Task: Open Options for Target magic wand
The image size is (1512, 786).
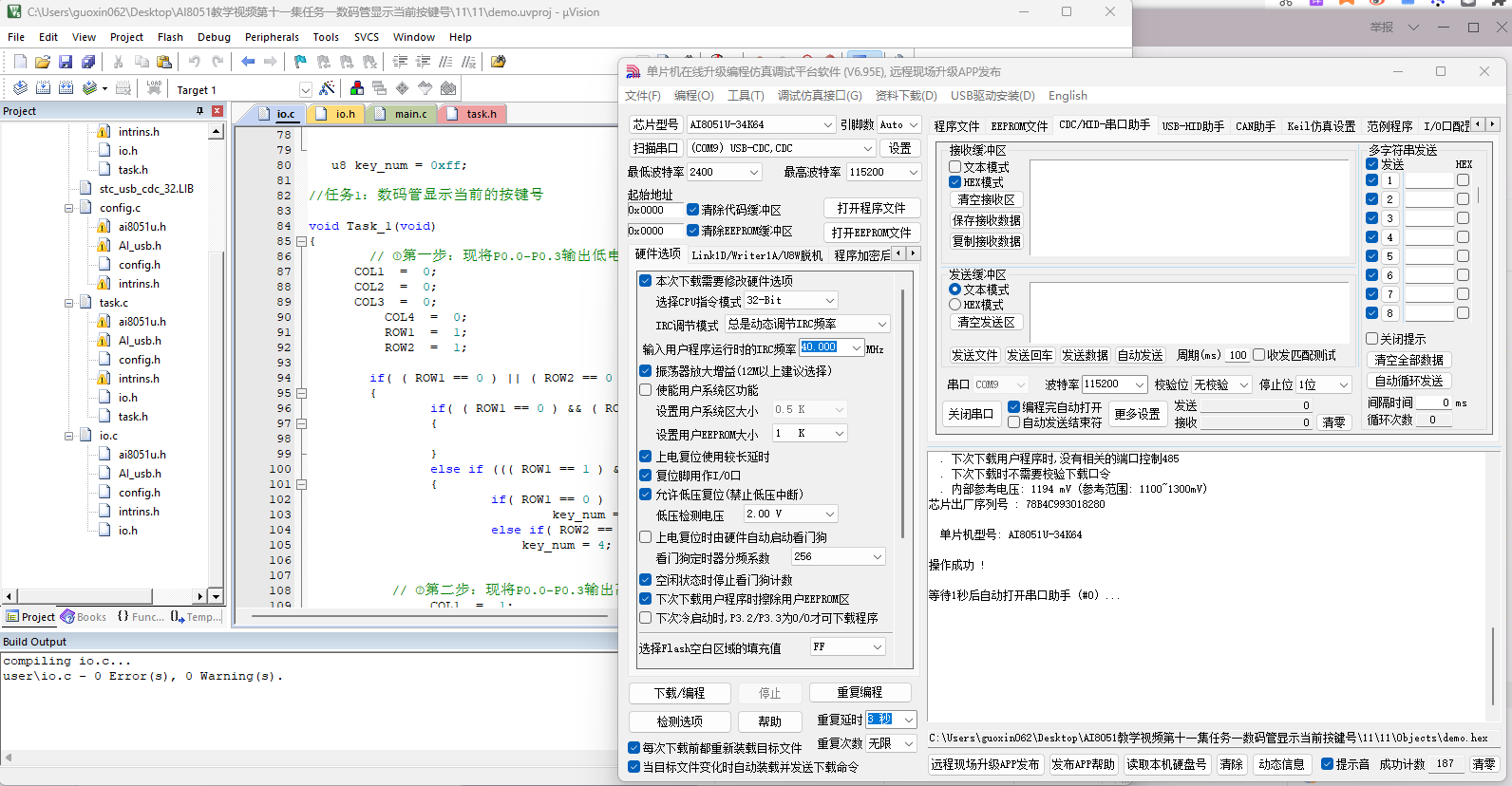Action: [x=328, y=88]
